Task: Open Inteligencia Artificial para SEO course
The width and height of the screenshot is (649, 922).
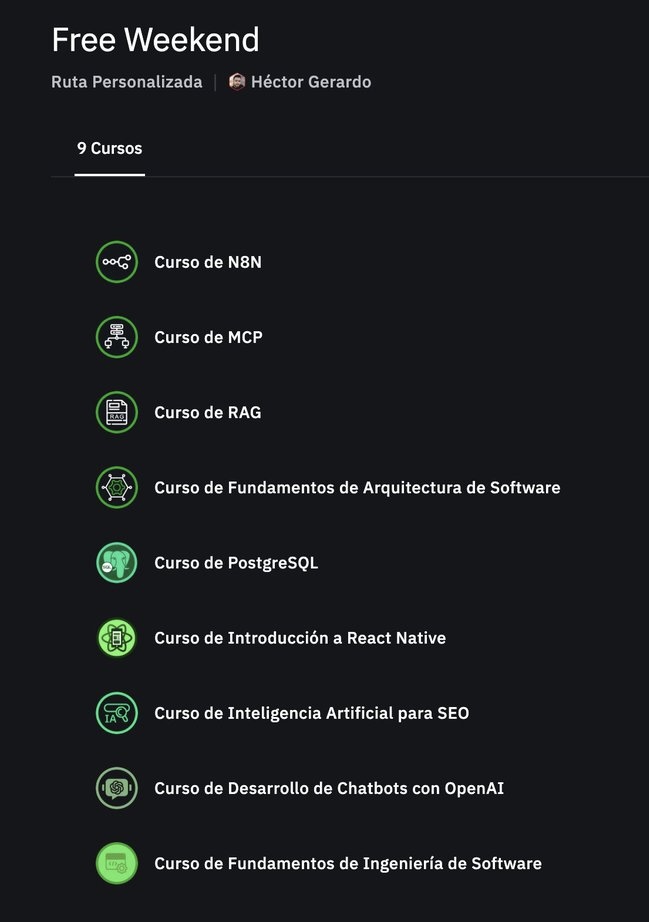Action: [311, 713]
